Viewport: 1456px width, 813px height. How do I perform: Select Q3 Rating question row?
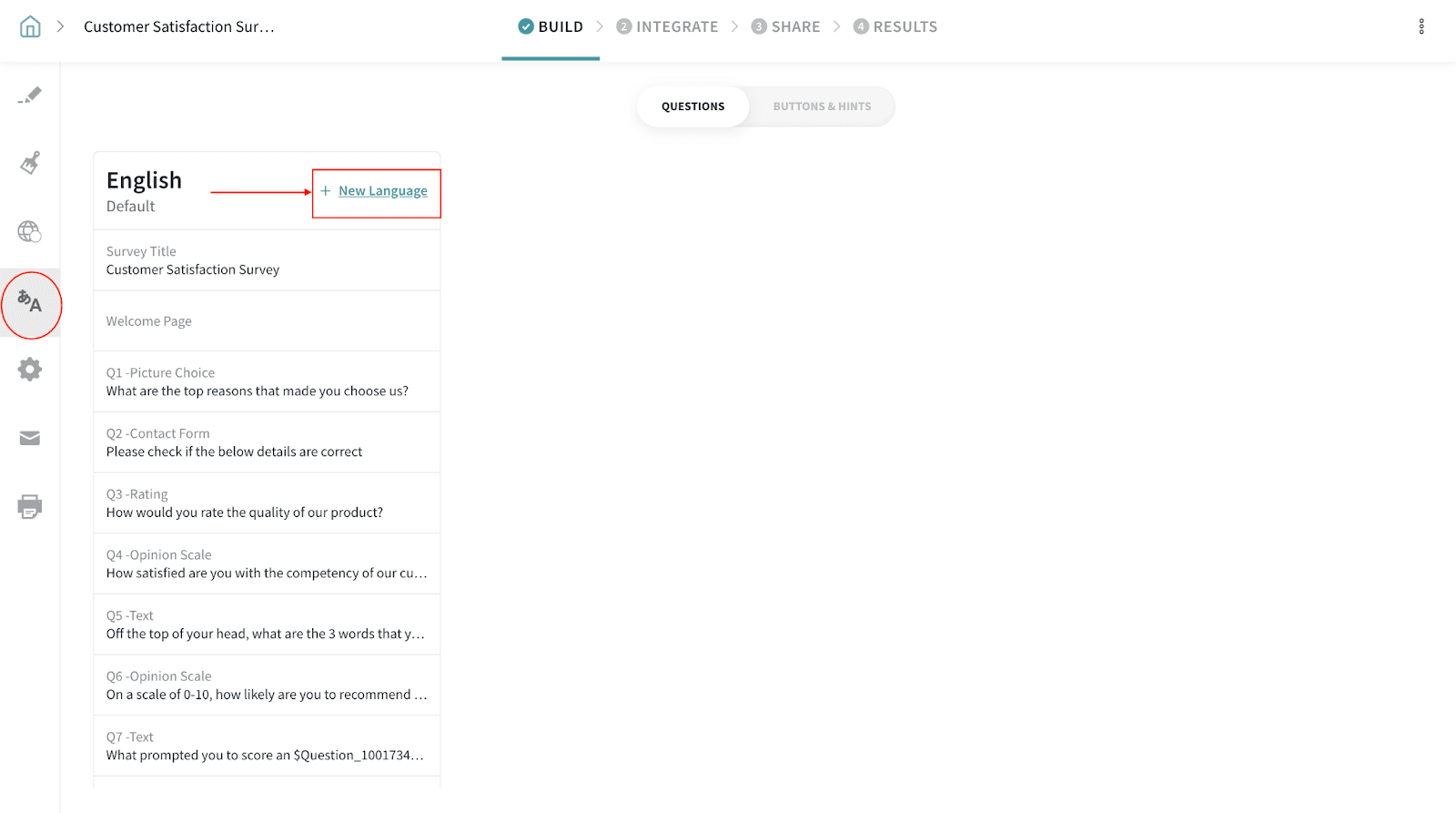[267, 503]
